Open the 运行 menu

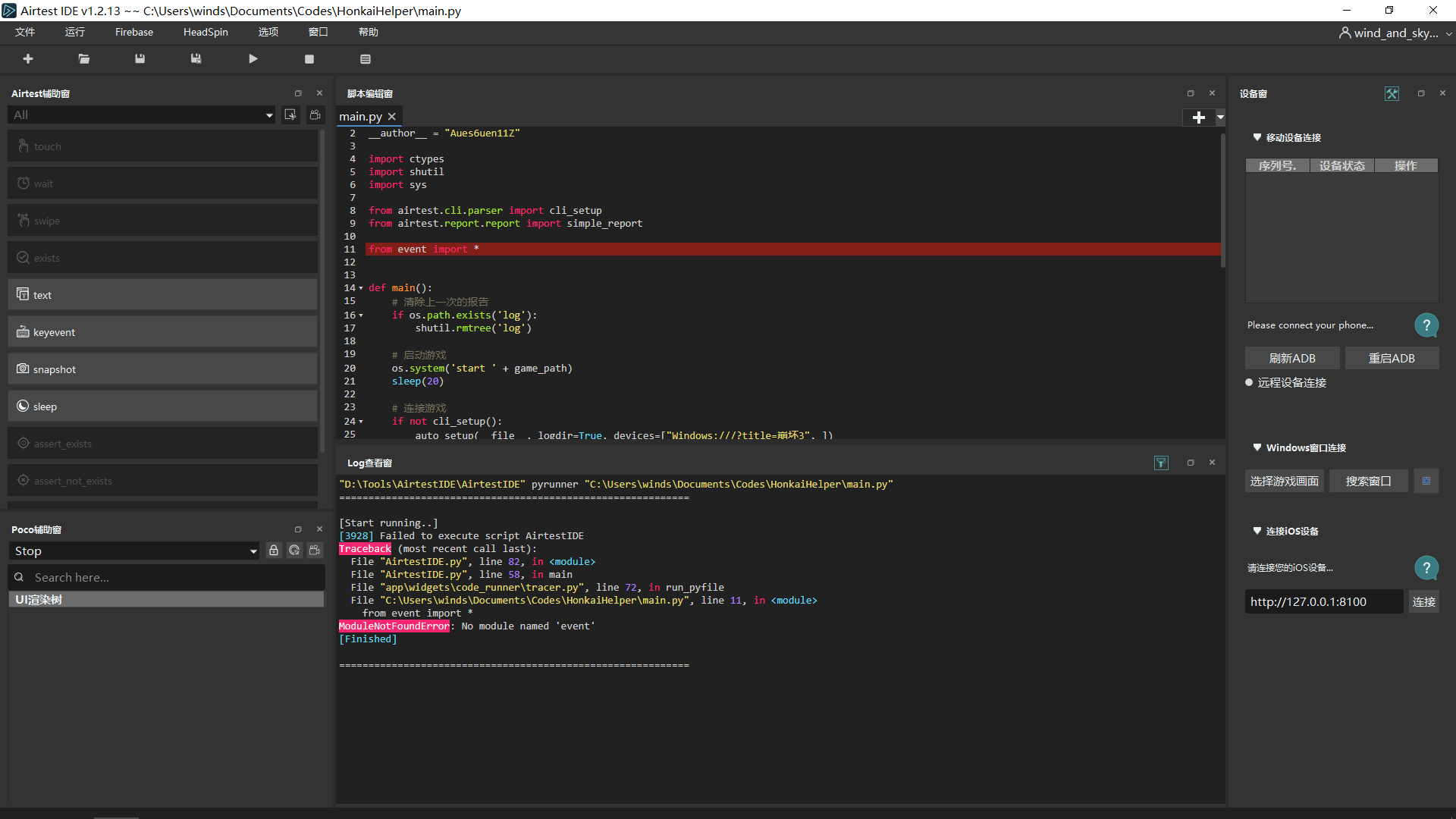[x=75, y=32]
